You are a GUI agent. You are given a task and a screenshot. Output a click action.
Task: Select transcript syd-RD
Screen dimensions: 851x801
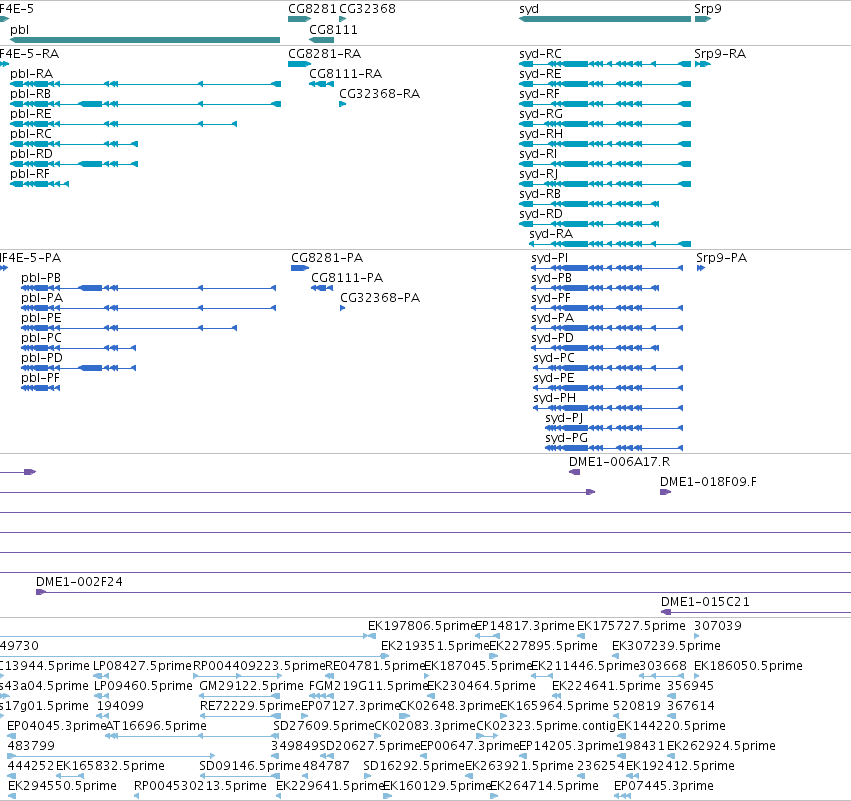pyautogui.click(x=589, y=224)
